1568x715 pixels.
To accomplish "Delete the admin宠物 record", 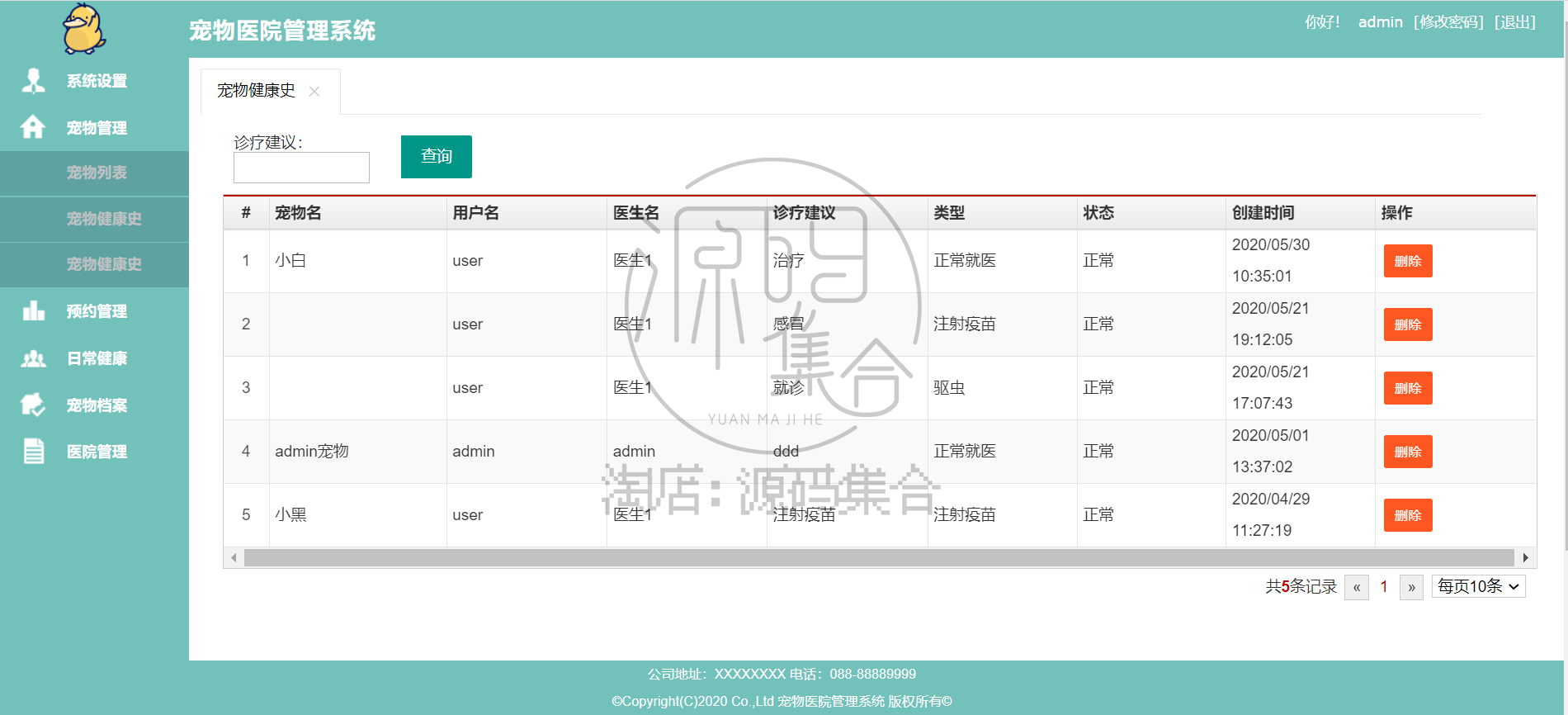I will click(1407, 452).
